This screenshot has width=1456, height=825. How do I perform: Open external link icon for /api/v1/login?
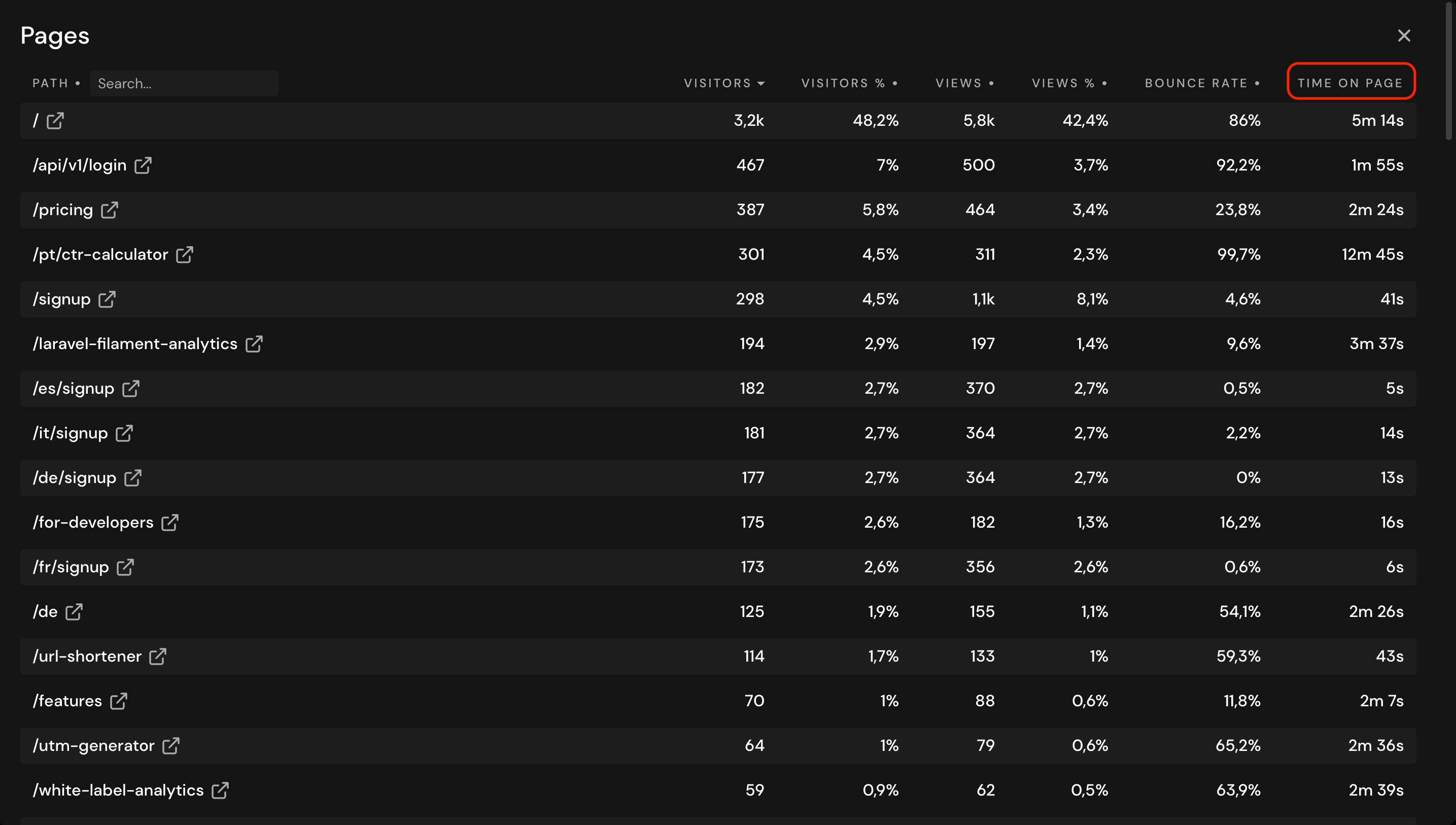point(143,165)
